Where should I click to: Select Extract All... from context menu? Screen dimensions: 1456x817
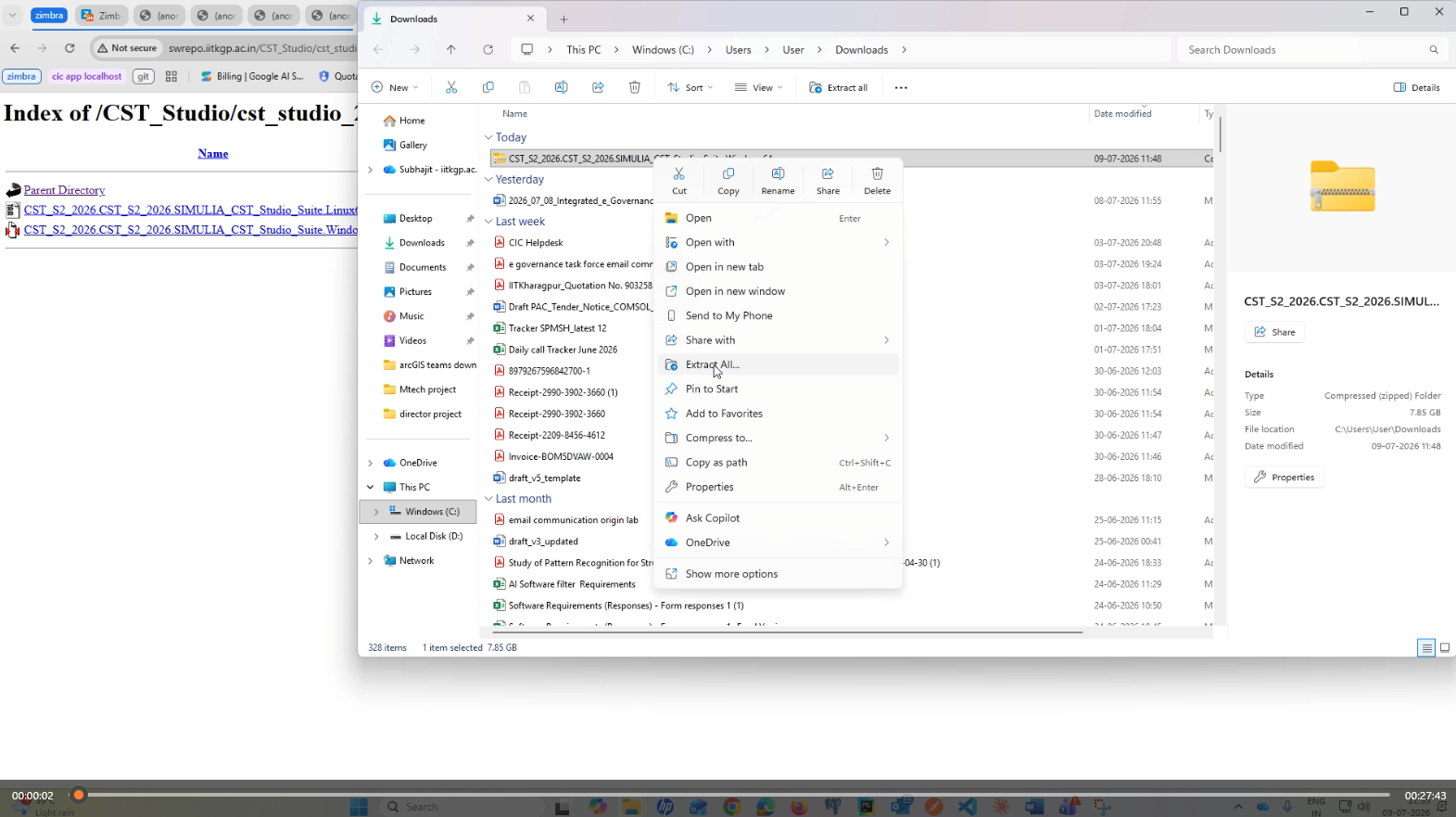coord(778,364)
